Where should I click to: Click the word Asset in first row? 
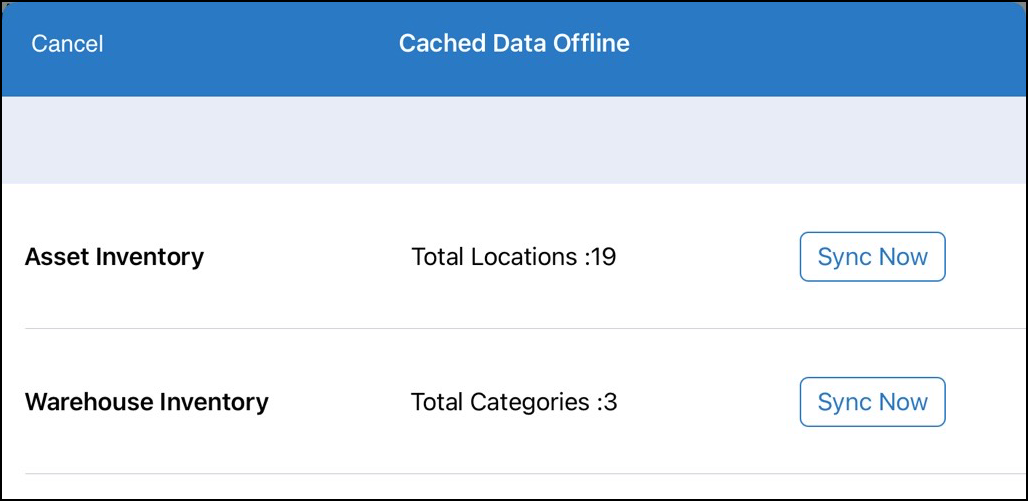tap(57, 256)
